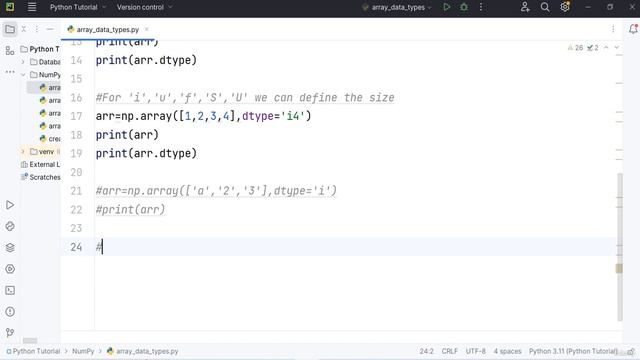Expand the Database folder in the project tree

click(23, 62)
